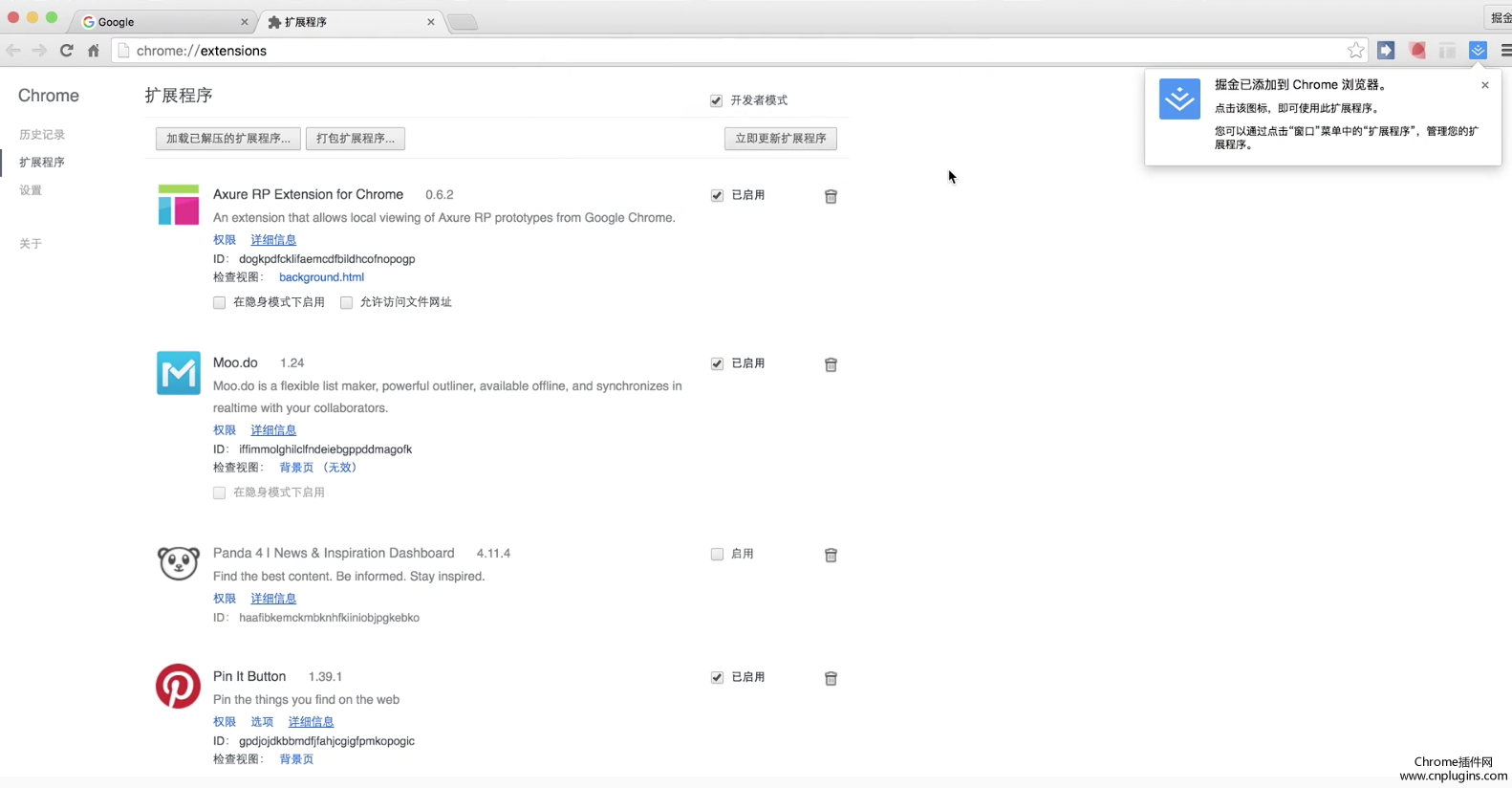Viewport: 1512px width, 788px height.
Task: Click the greyed-out extension icon in toolbar
Action: point(1447,51)
